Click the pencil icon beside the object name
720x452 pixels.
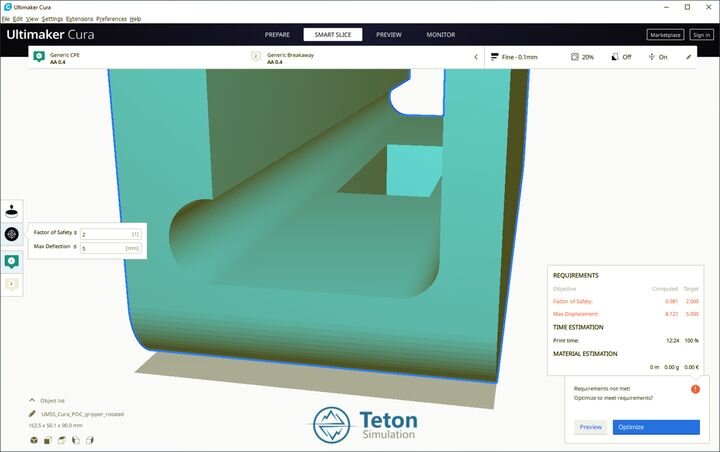[32, 414]
